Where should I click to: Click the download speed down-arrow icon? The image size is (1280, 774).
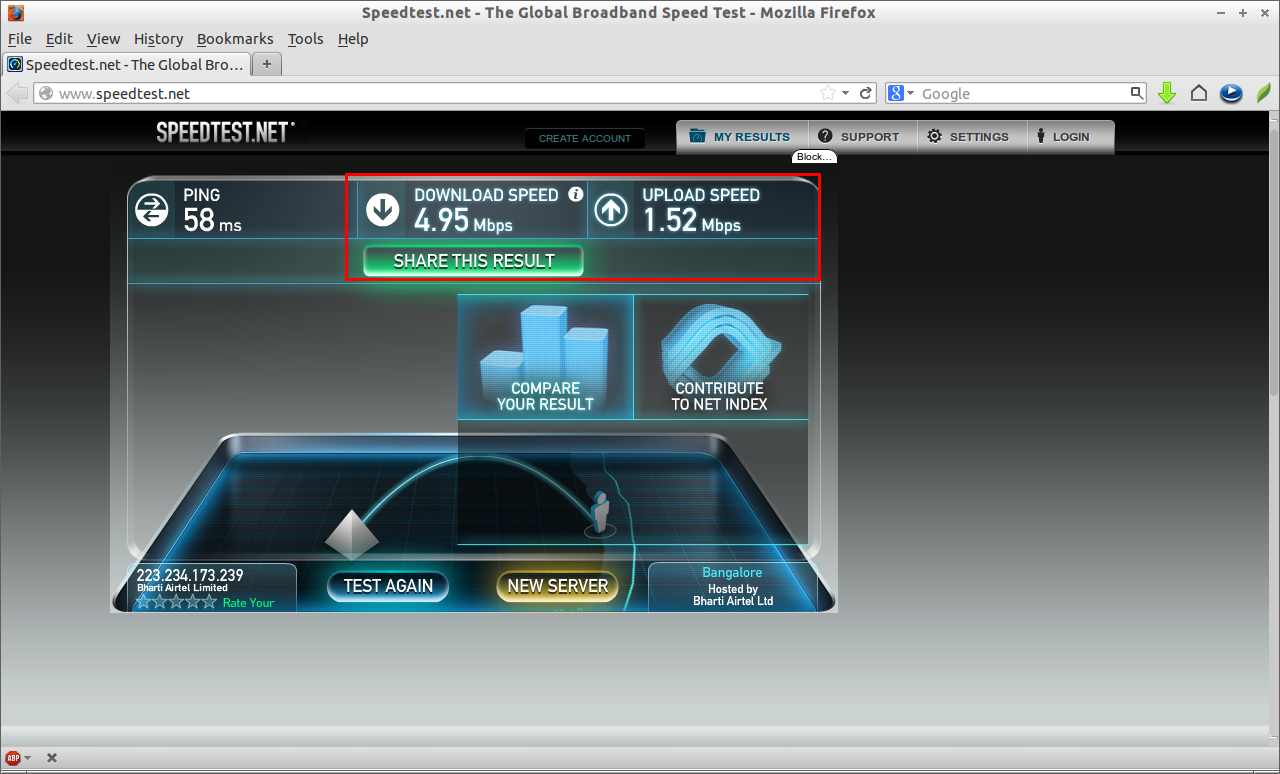coord(383,210)
